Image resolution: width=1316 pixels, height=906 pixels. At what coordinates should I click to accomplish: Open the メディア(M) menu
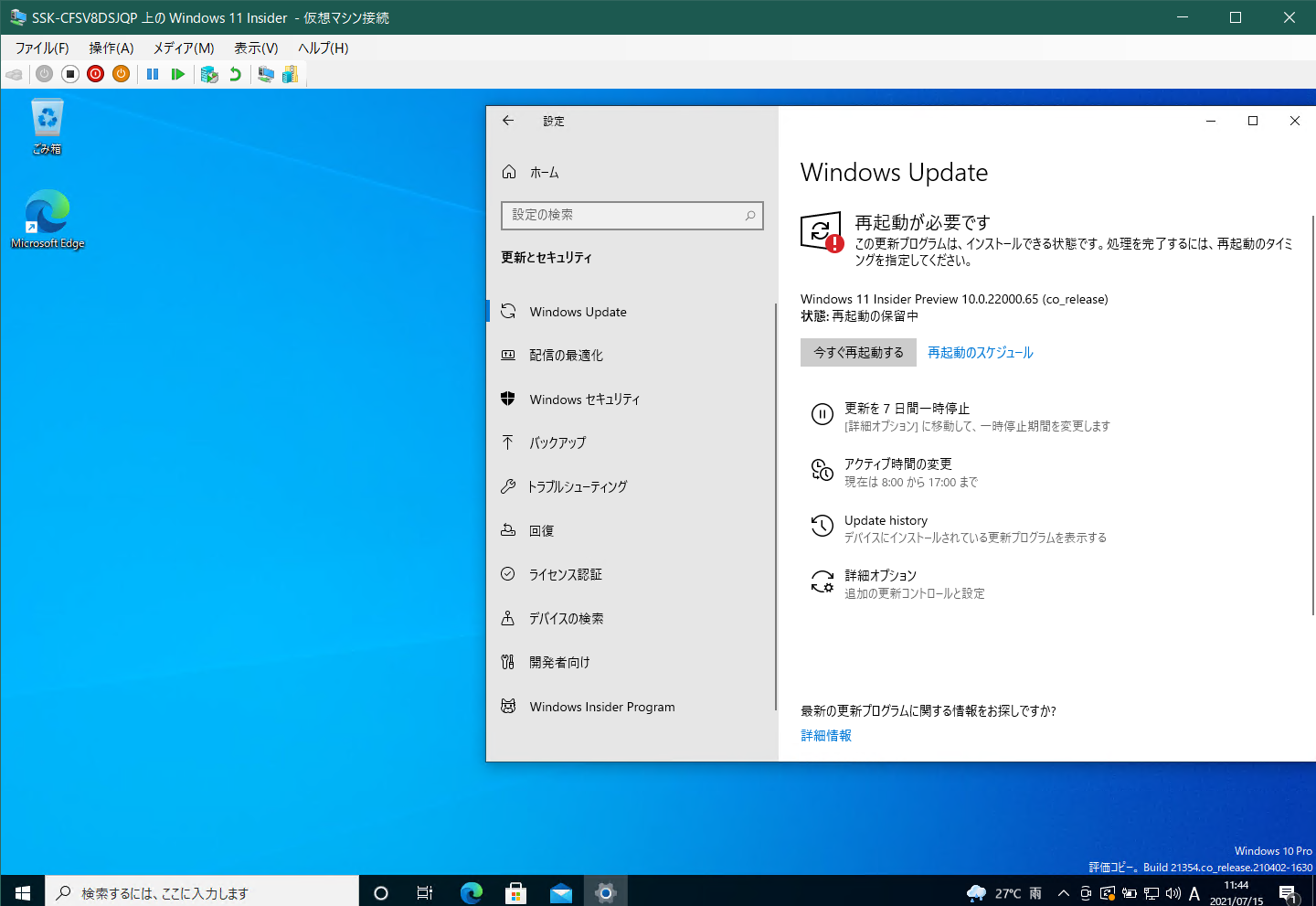pyautogui.click(x=184, y=48)
